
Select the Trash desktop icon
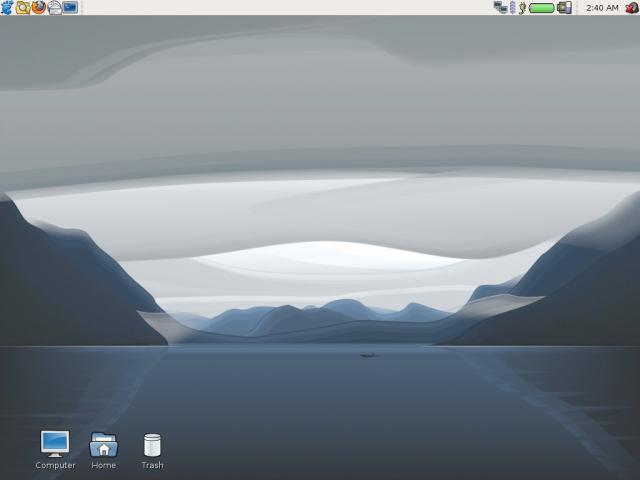(152, 451)
